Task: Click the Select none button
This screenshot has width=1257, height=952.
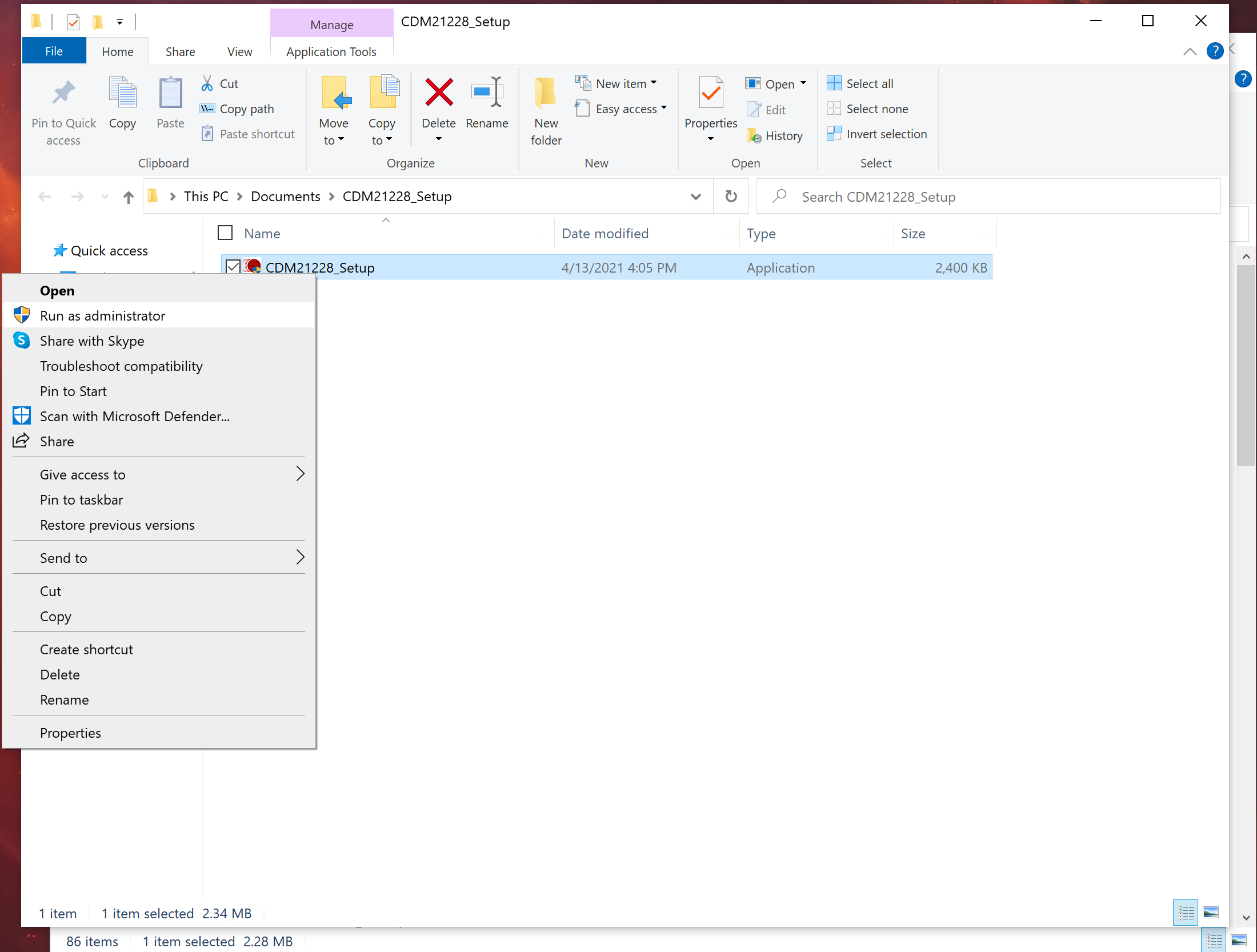Action: click(x=868, y=109)
